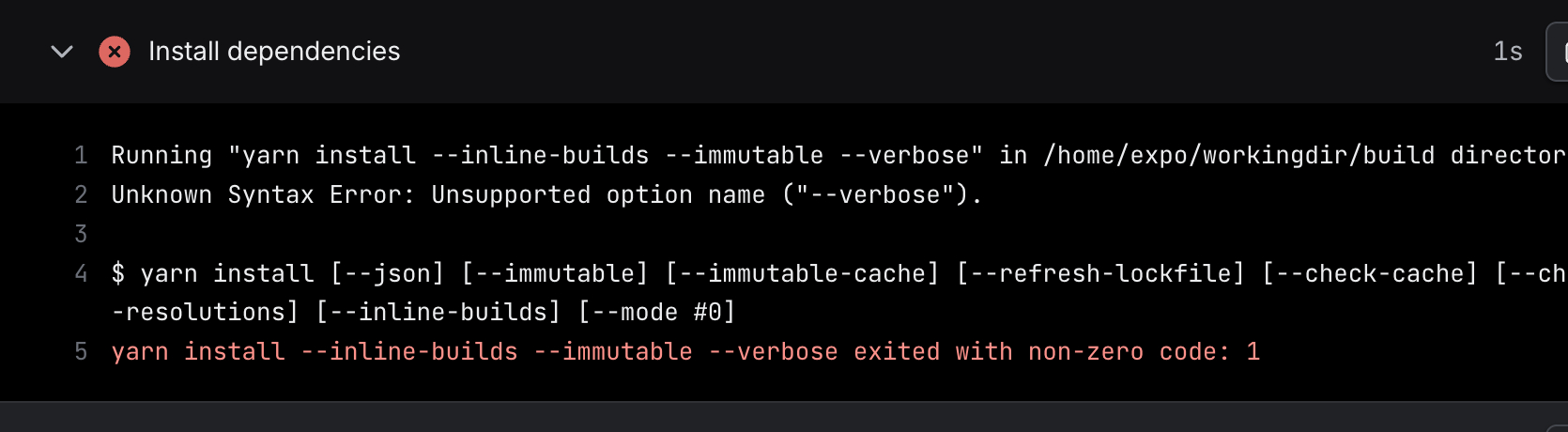Click the red failed-status icon
Image resolution: width=1568 pixels, height=432 pixels.
point(115,52)
